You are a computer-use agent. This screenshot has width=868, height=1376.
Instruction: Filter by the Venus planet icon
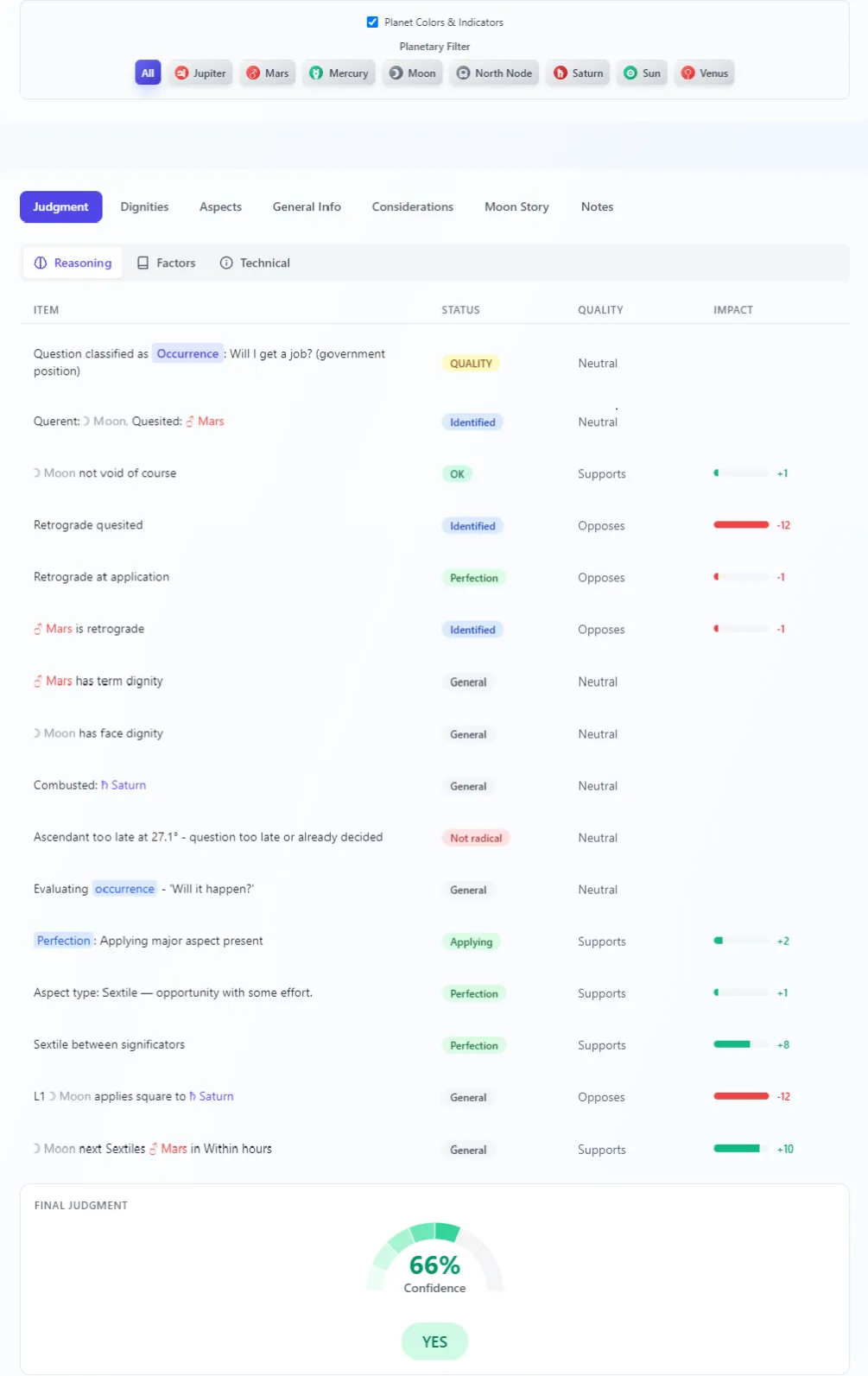click(687, 73)
